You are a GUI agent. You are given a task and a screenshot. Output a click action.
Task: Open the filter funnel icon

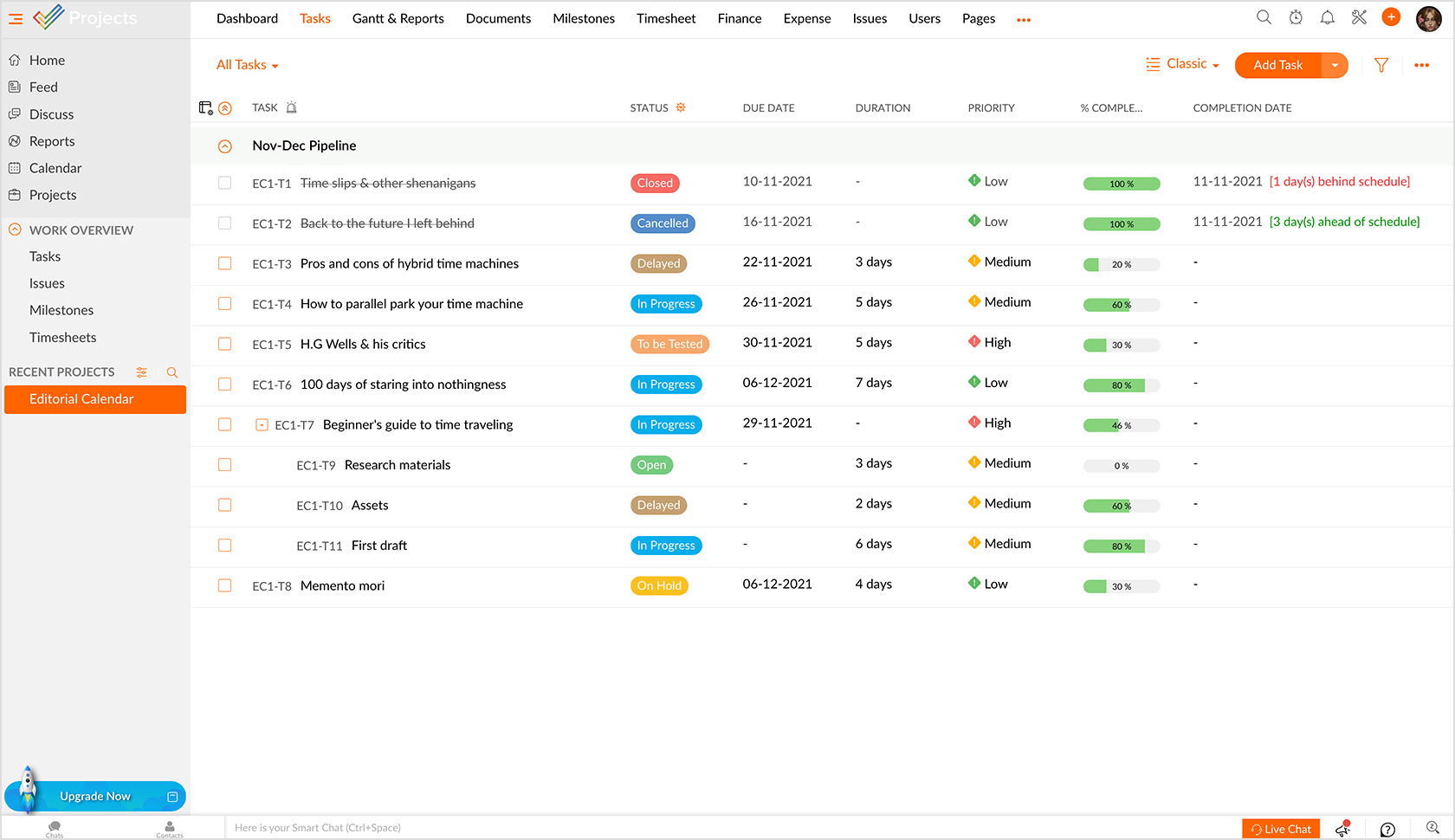click(x=1381, y=65)
